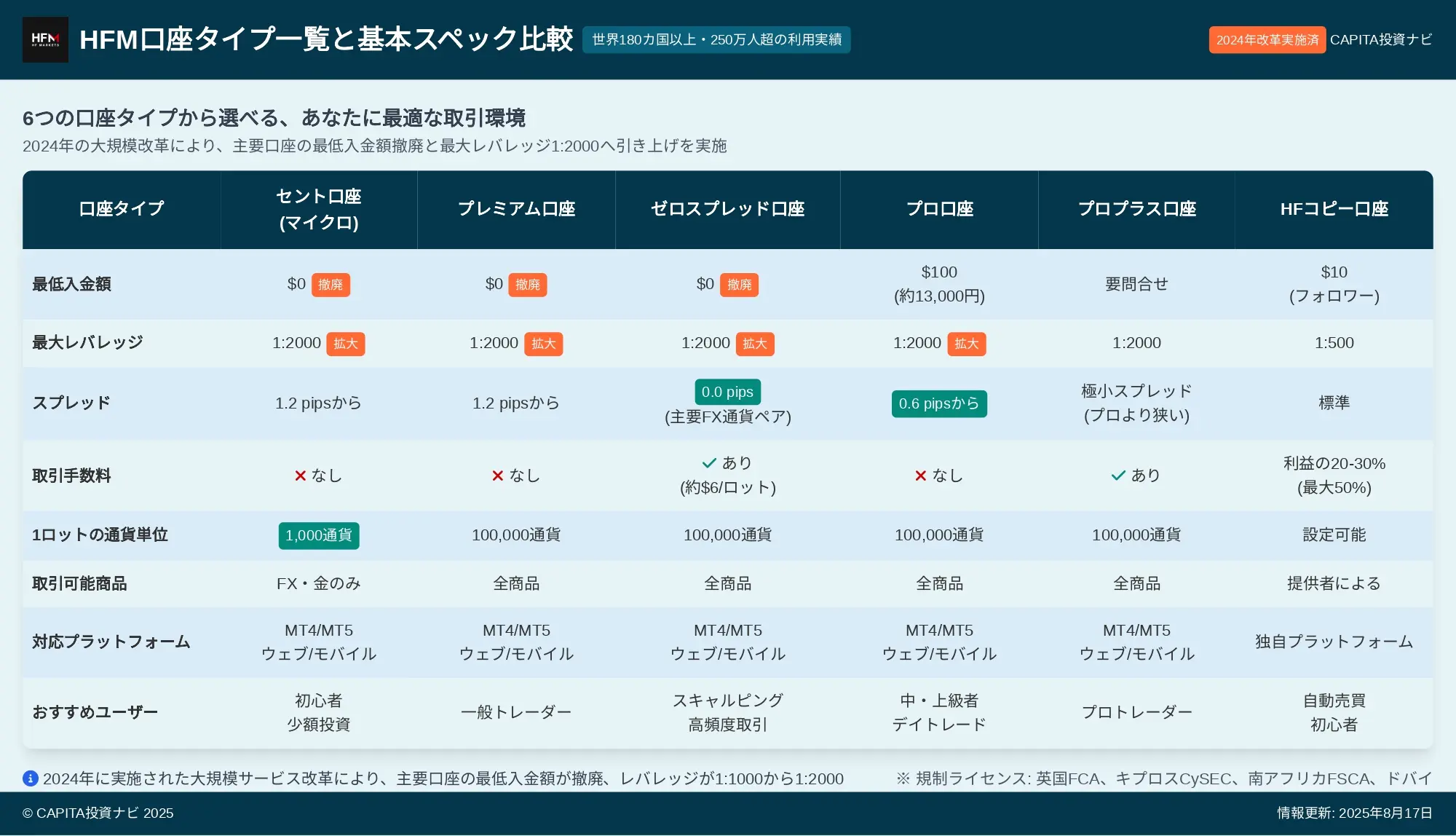This screenshot has width=1456, height=836.
Task: Click the 情報更新: 2025年8月17日 footer text
Action: coord(1355,813)
